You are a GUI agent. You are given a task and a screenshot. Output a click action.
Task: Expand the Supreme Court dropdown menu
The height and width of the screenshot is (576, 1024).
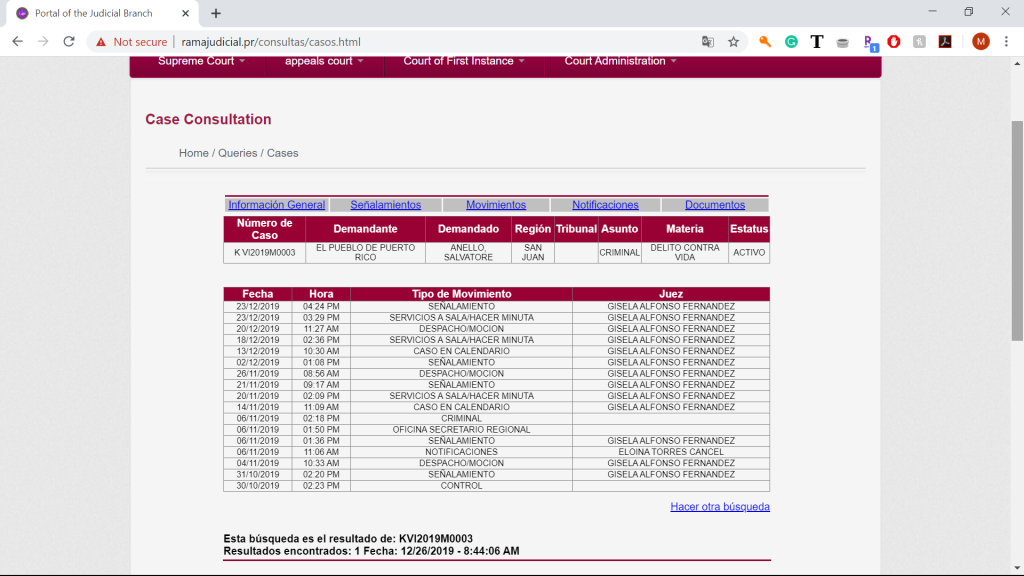tap(202, 61)
